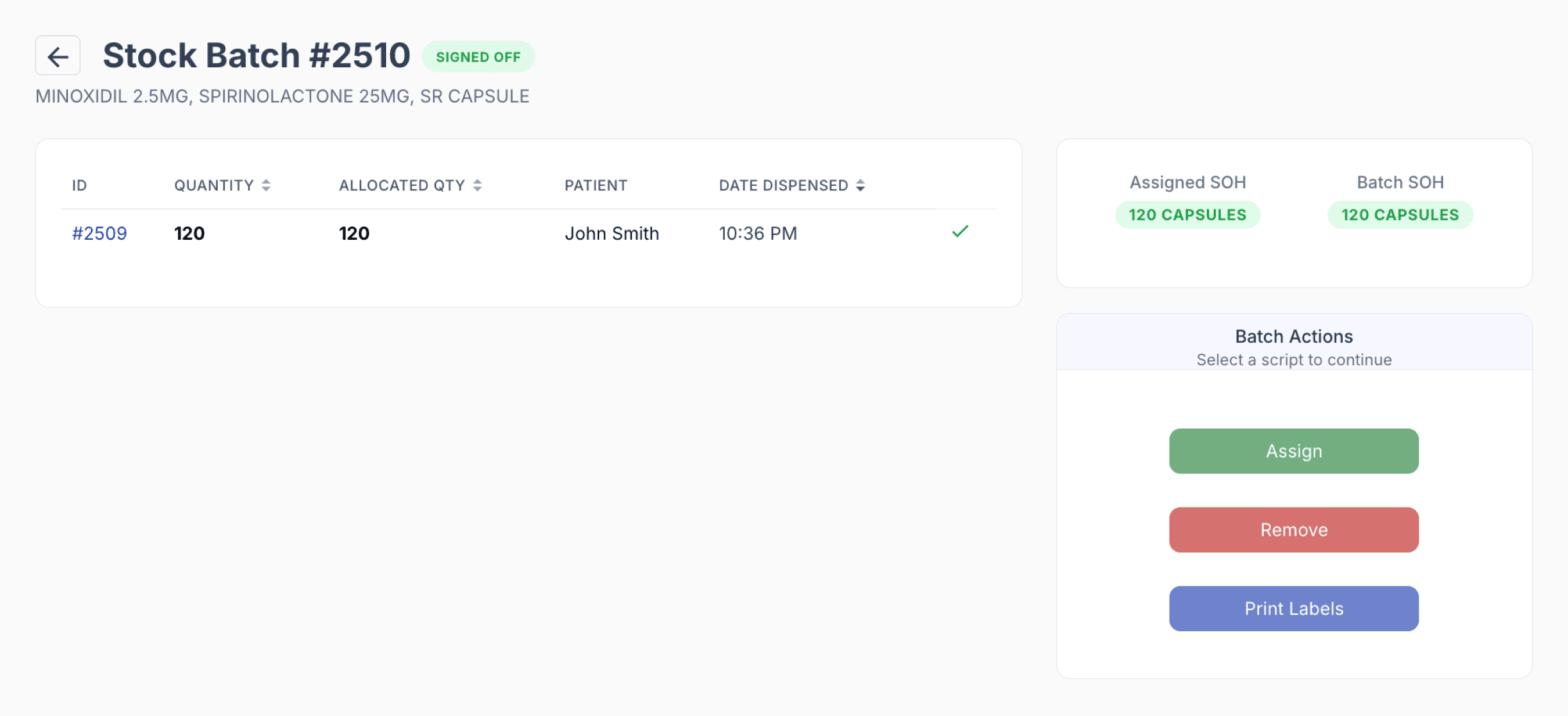Click the Stock Batch #2510 title
Screen dimensions: 1568x716
point(256,55)
